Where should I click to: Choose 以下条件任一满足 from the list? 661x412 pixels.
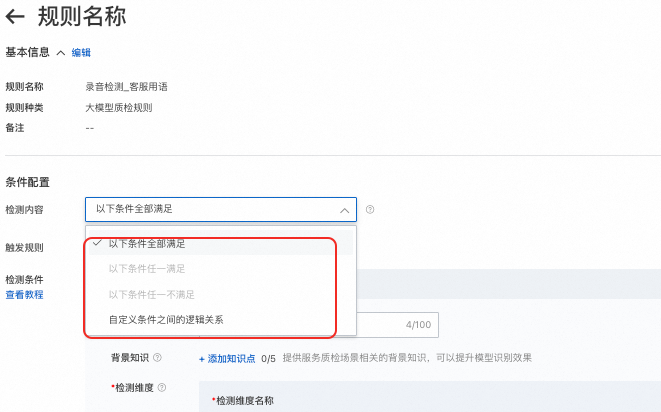147,269
